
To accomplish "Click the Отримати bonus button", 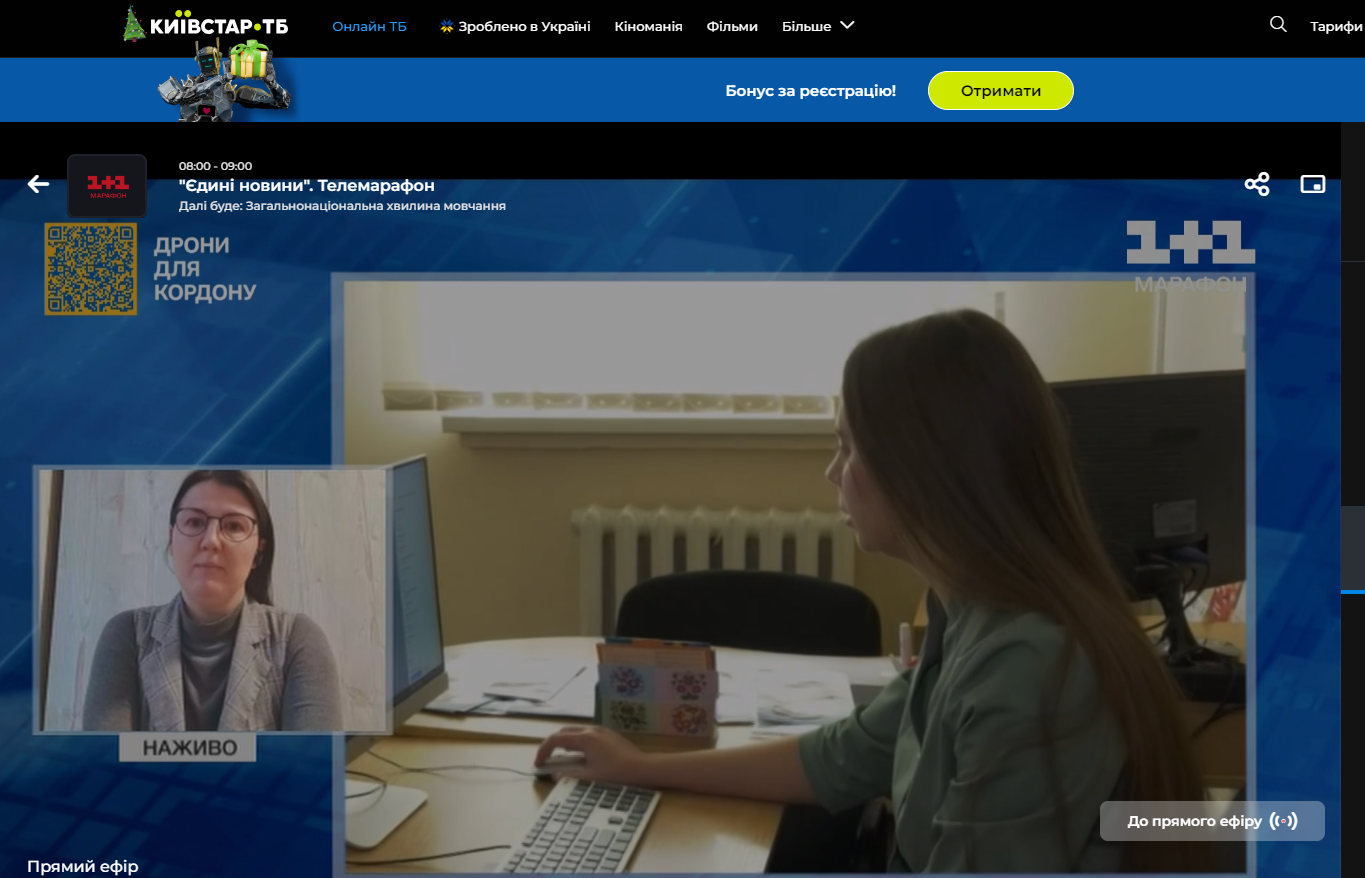I will [1001, 90].
